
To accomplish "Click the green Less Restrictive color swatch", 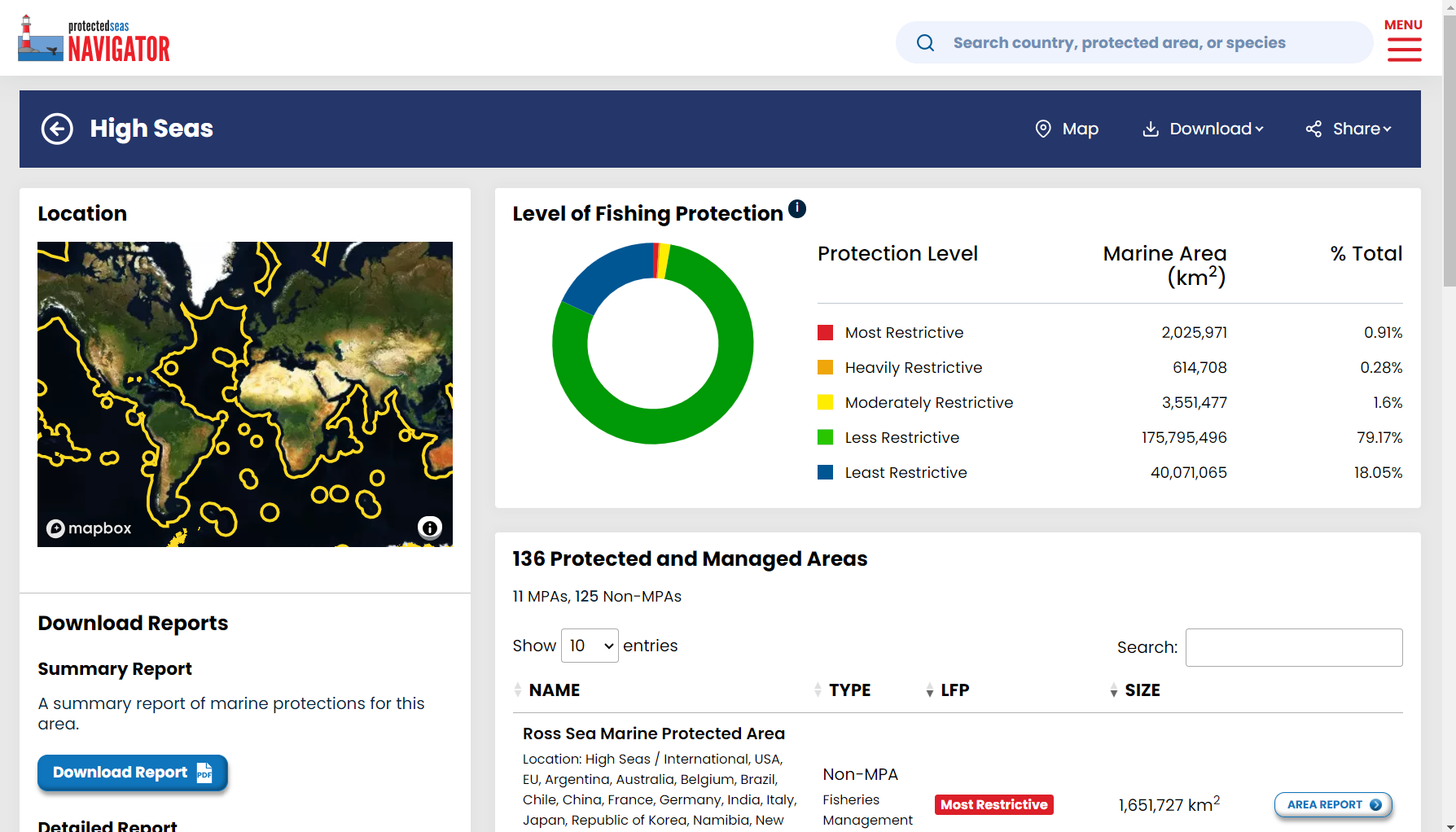I will coord(826,437).
